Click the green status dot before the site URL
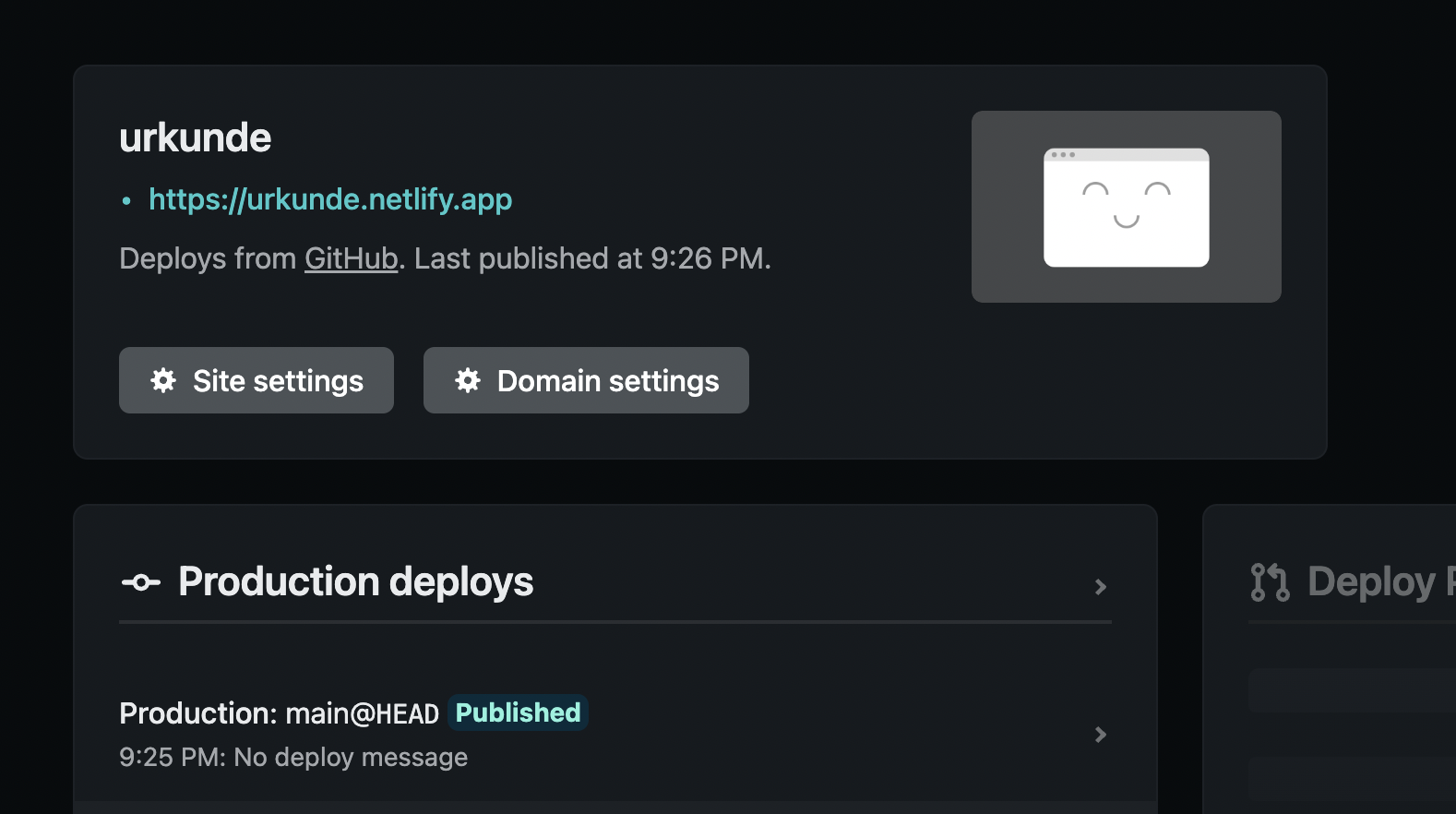 tap(126, 200)
